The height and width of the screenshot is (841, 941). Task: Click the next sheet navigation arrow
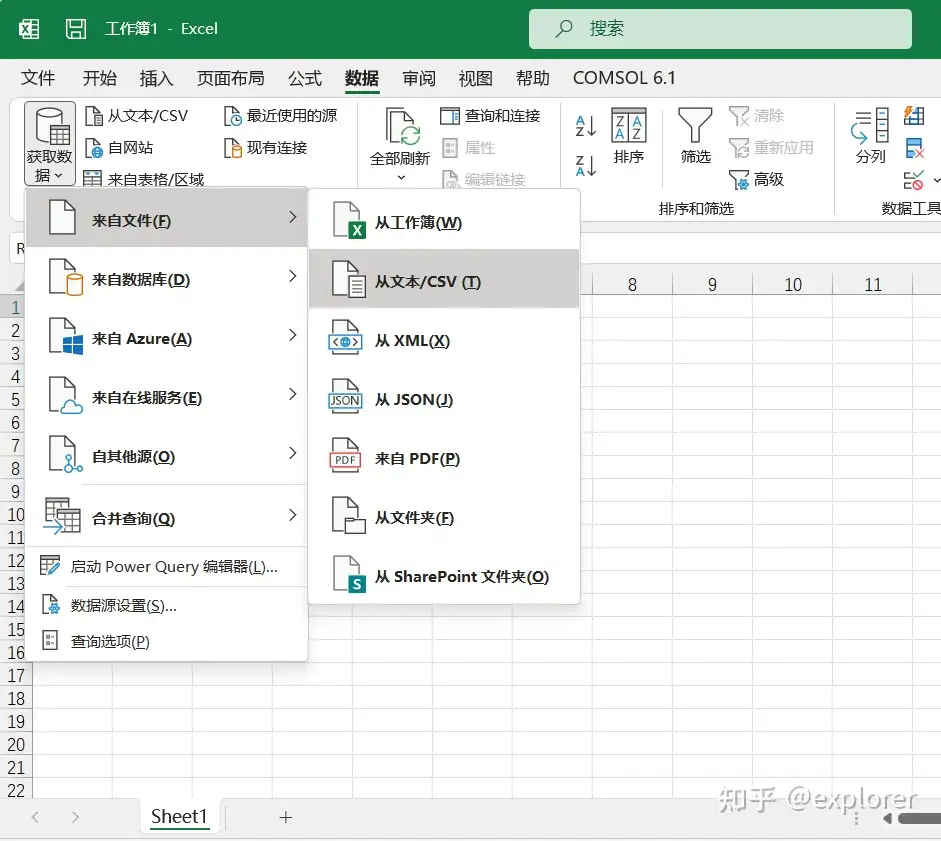[x=74, y=817]
